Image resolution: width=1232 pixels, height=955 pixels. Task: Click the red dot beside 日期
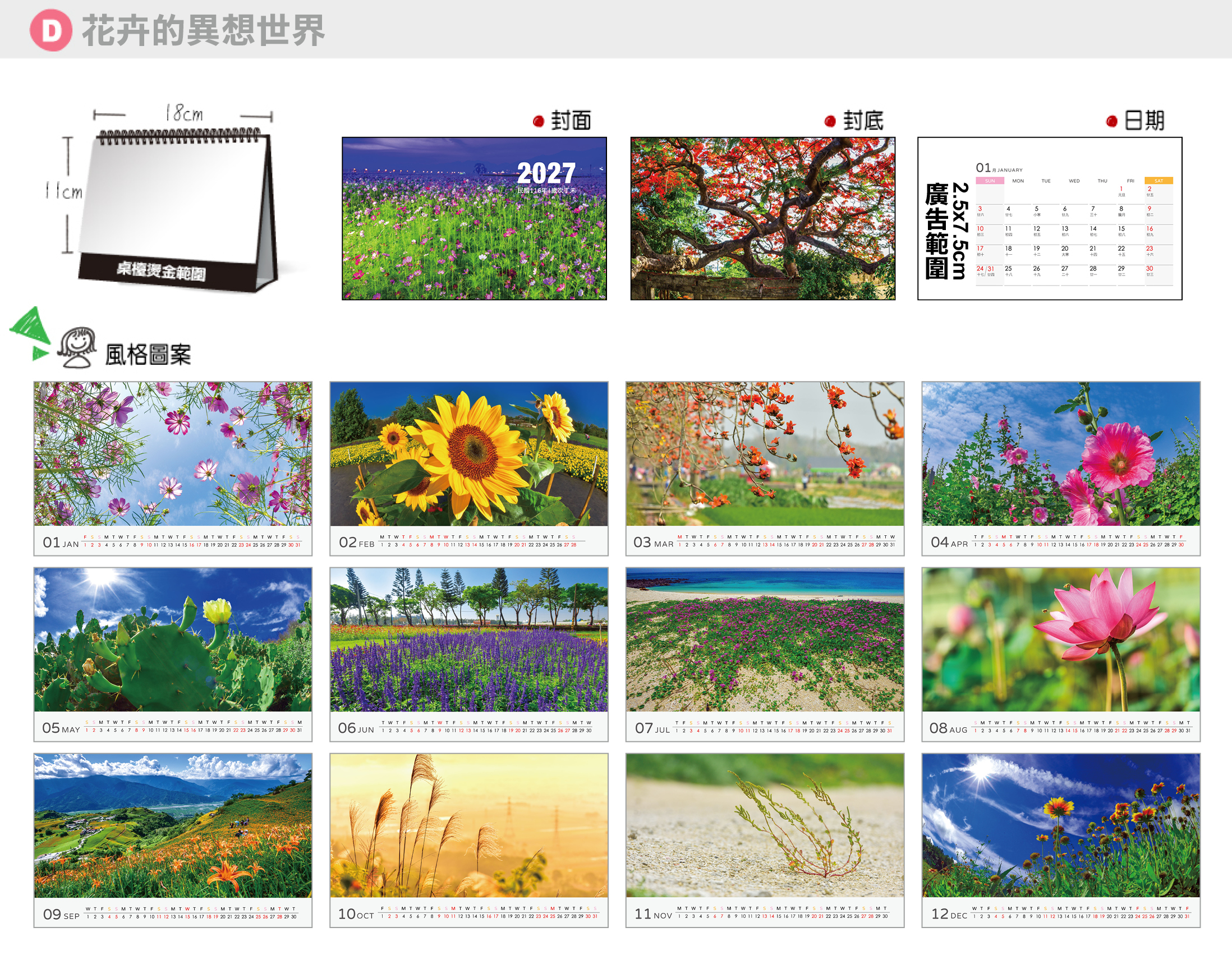pyautogui.click(x=1112, y=121)
